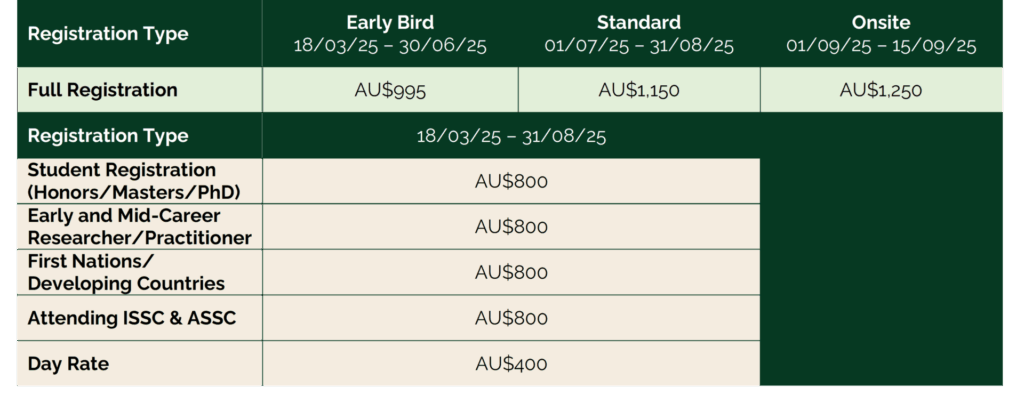Image resolution: width=1024 pixels, height=412 pixels.
Task: Click the second Registration Type header cell
Action: point(140,136)
